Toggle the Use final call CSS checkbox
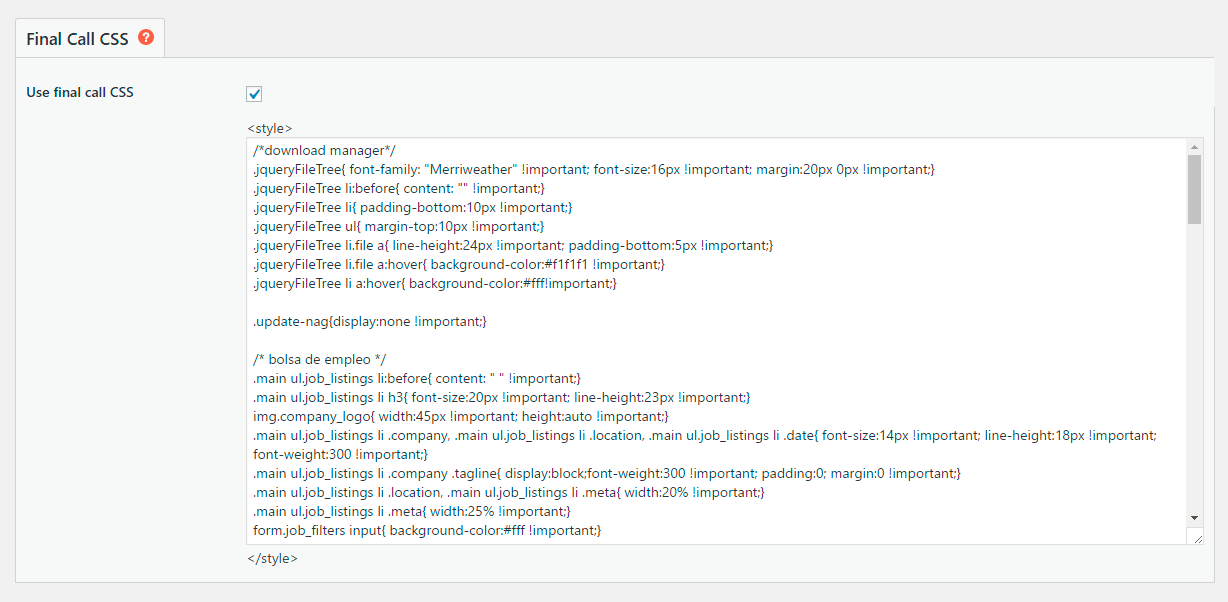This screenshot has width=1228, height=602. (x=254, y=94)
